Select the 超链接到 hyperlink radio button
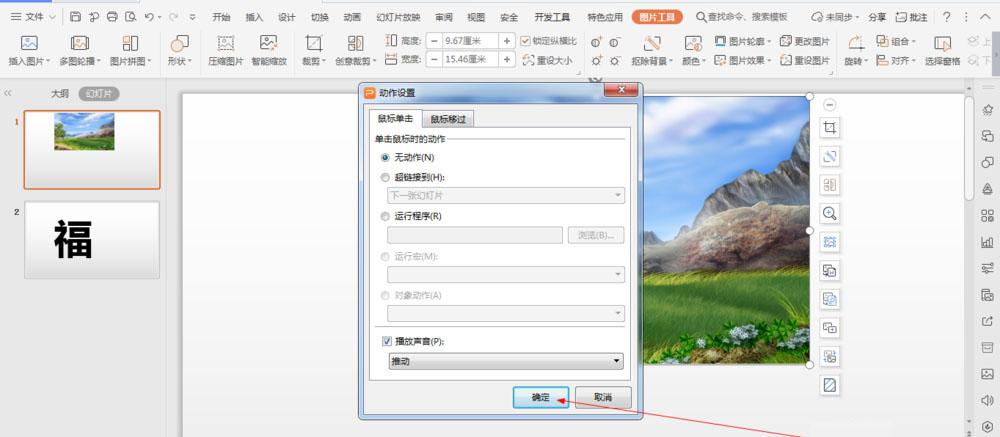This screenshot has height=437, width=1000. tap(385, 177)
